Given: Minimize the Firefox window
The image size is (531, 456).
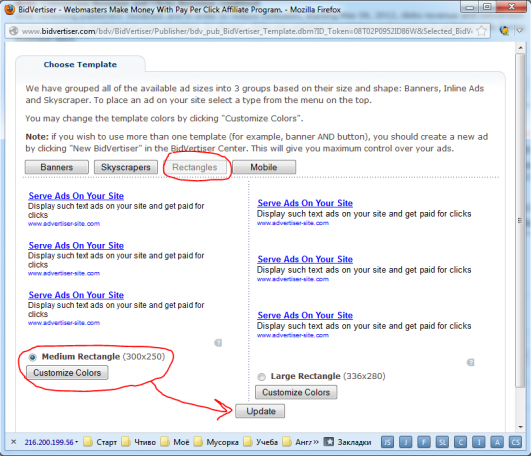Looking at the screenshot, I should 470,7.
